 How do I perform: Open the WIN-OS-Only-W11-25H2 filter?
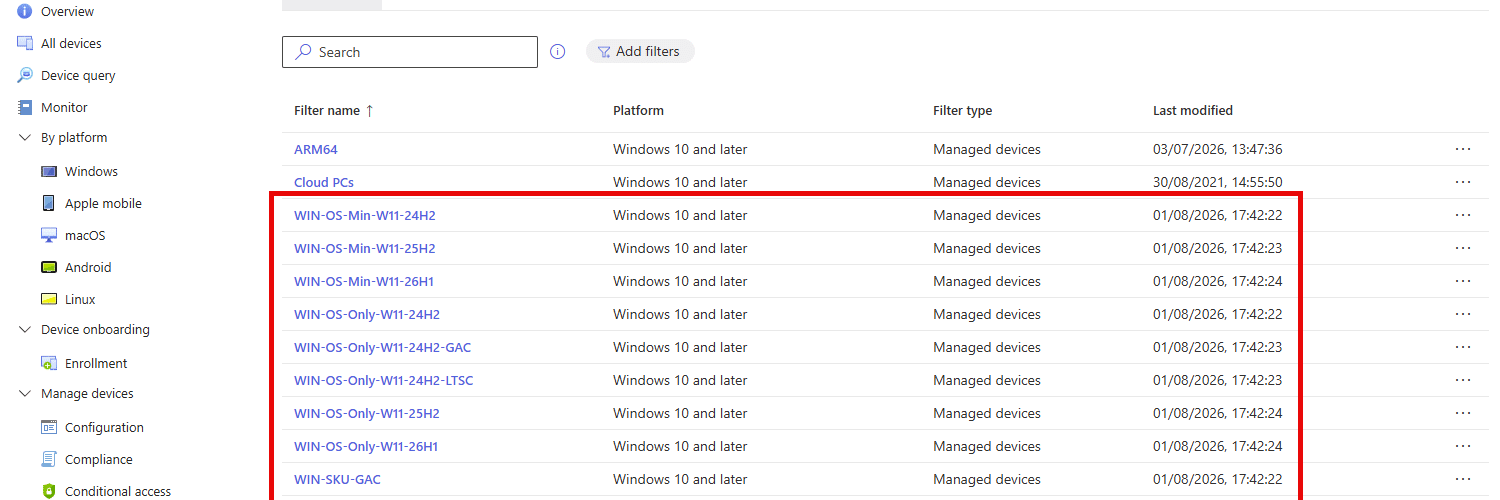367,413
